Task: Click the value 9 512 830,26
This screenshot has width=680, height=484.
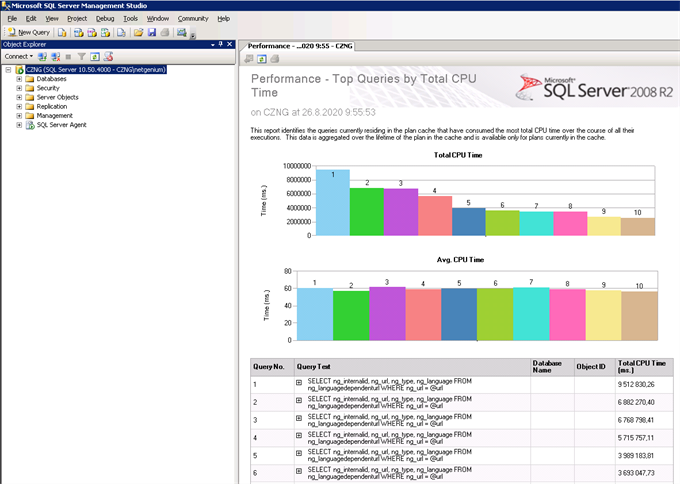Action: coord(636,384)
